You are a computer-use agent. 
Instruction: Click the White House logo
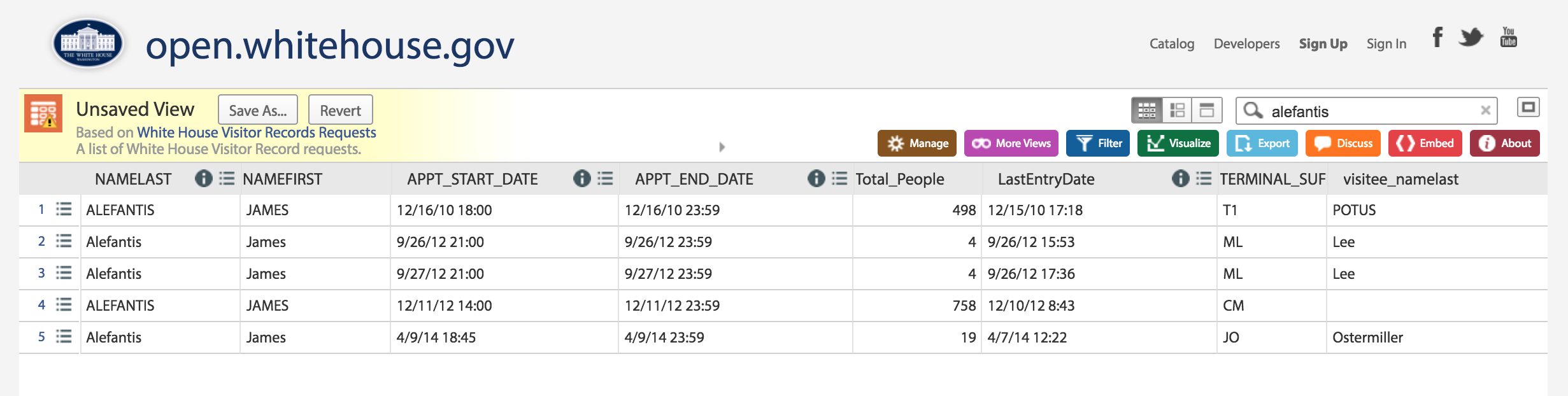pyautogui.click(x=87, y=44)
